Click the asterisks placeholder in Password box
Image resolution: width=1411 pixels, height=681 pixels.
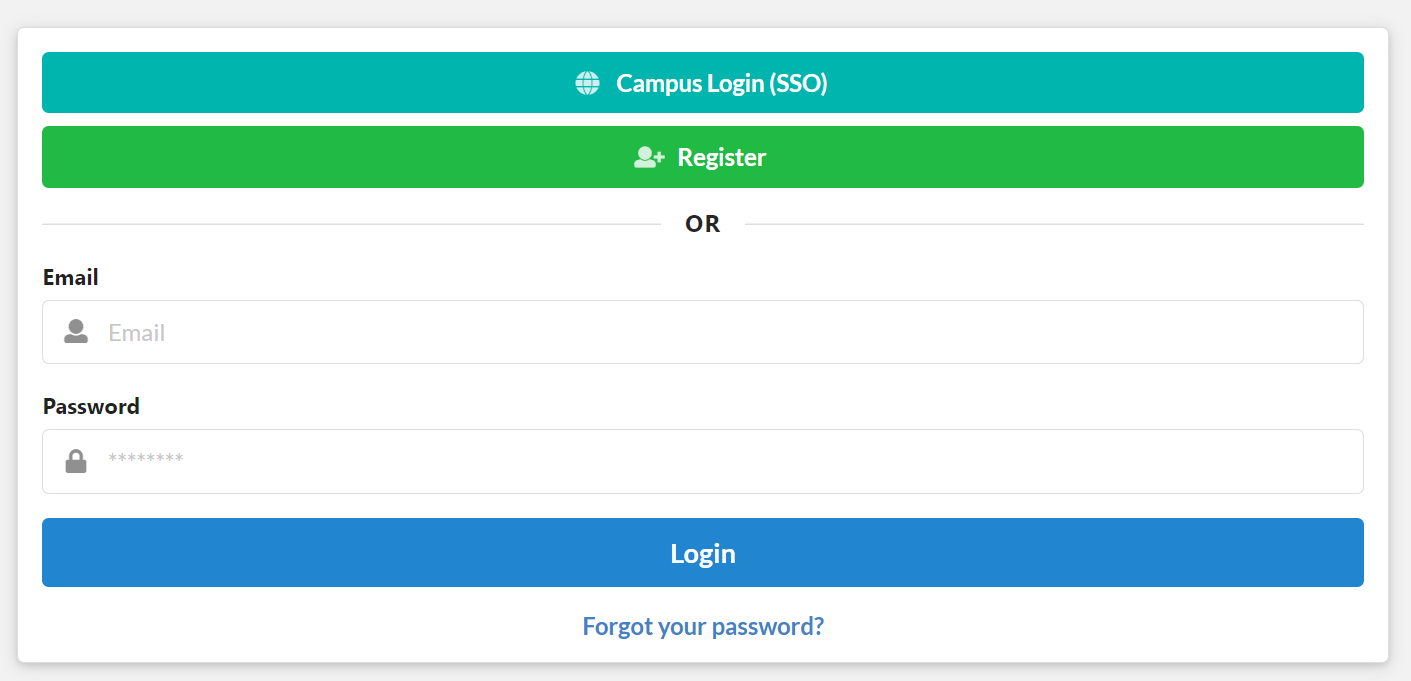tap(146, 460)
